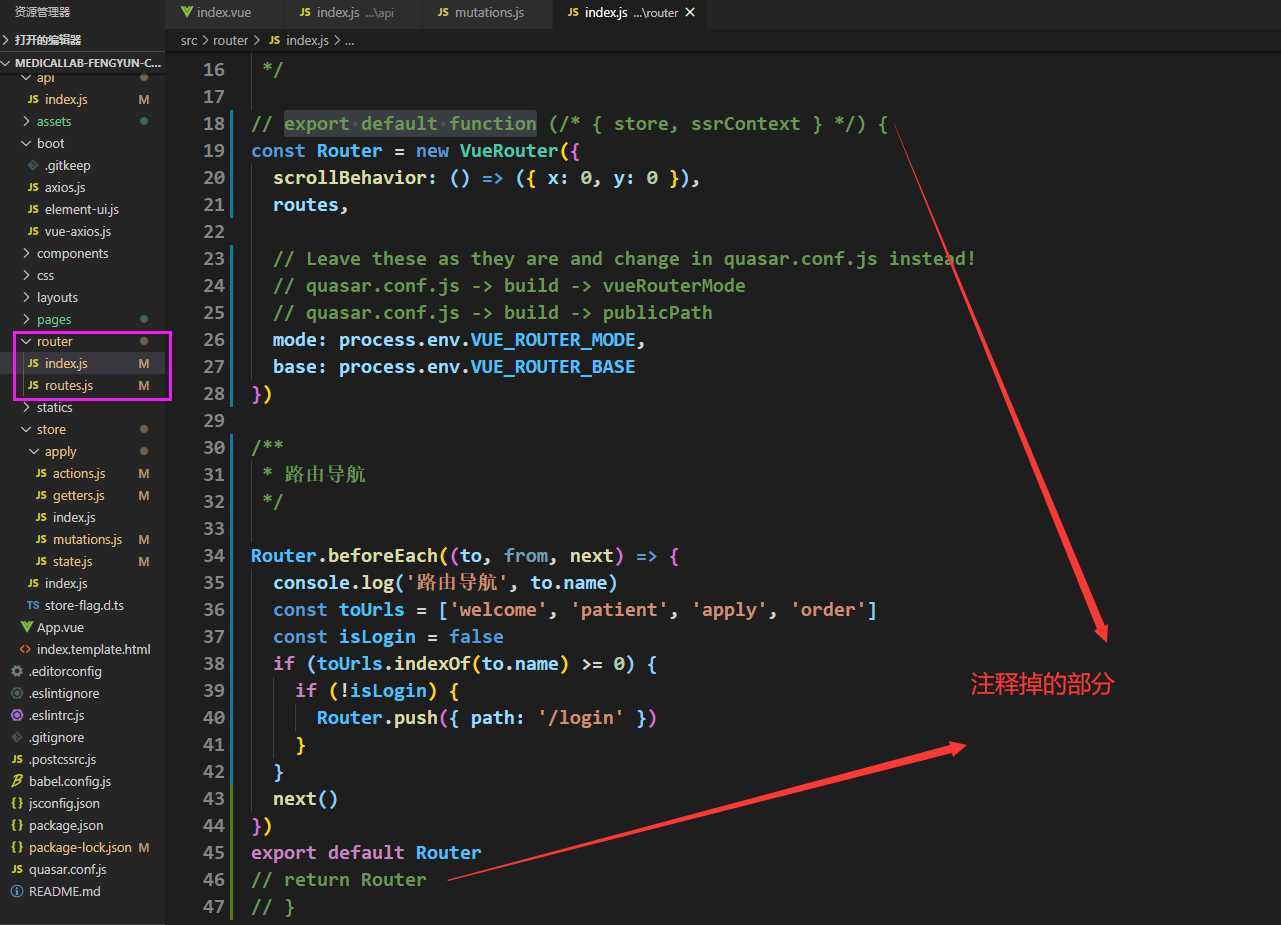
Task: Click 'beforeEach' on line 34
Action: [383, 555]
